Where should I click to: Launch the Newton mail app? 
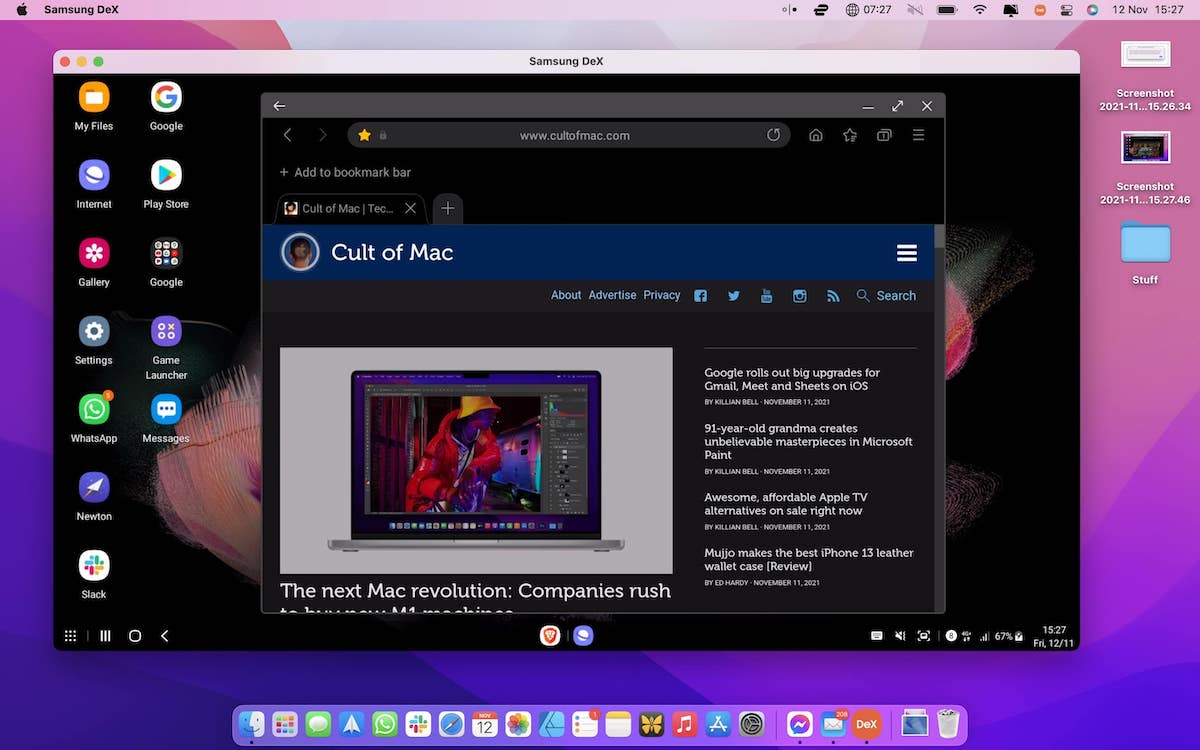coord(94,488)
